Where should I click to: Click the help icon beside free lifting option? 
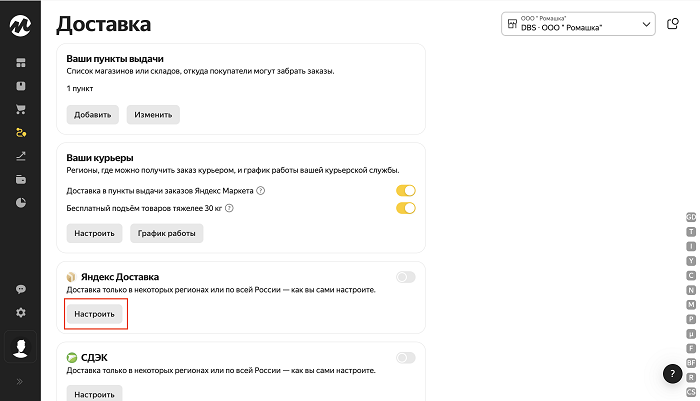230,208
